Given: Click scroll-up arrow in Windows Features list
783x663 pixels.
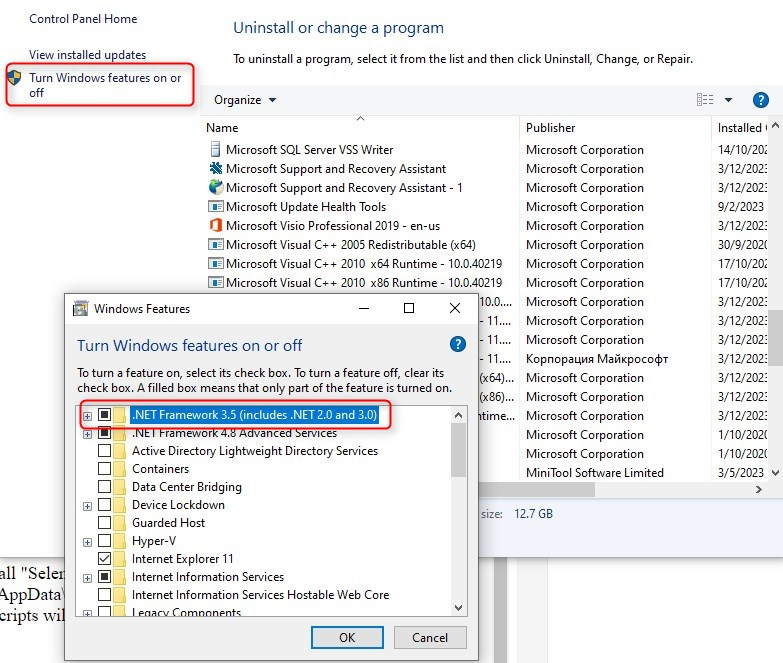Looking at the screenshot, I should [458, 415].
